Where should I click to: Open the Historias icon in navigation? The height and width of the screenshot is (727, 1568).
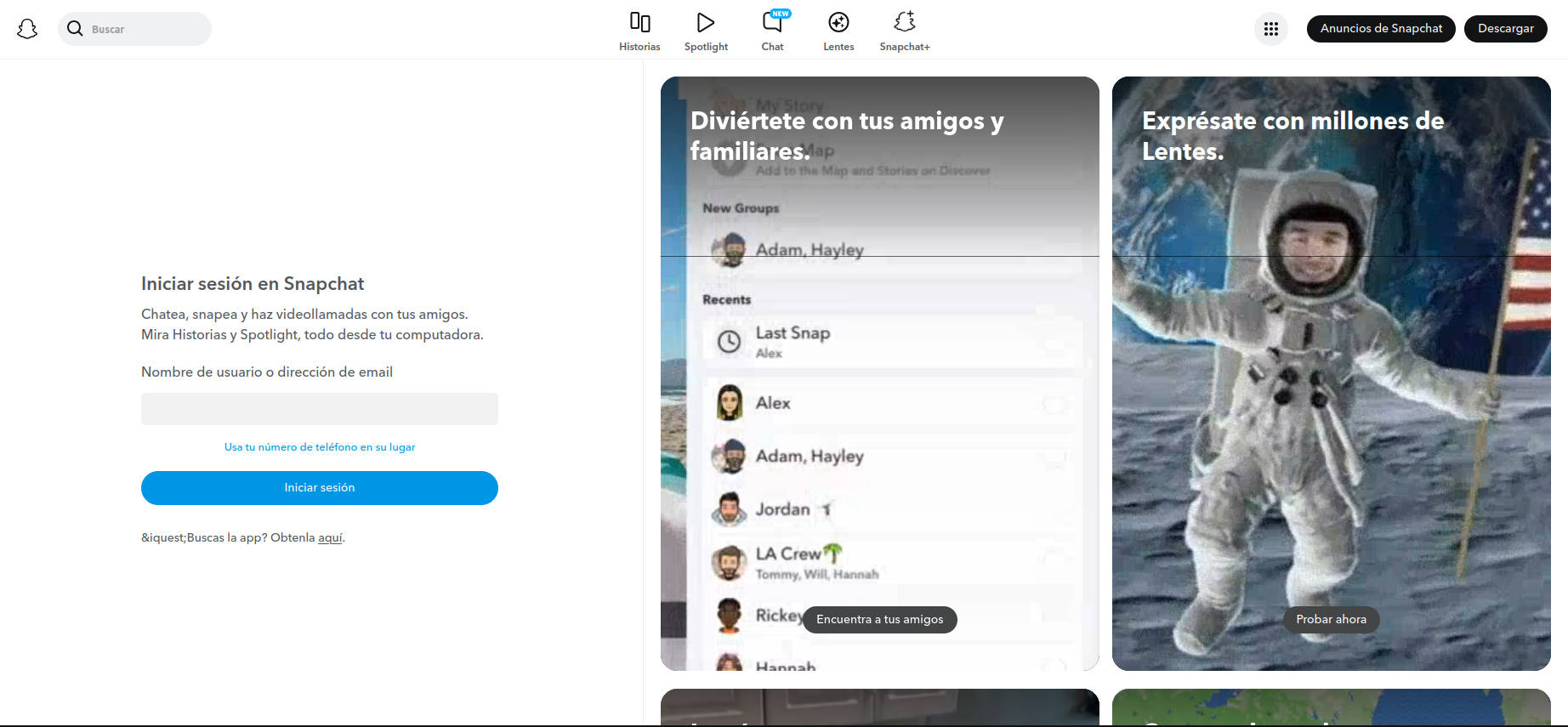pyautogui.click(x=639, y=22)
